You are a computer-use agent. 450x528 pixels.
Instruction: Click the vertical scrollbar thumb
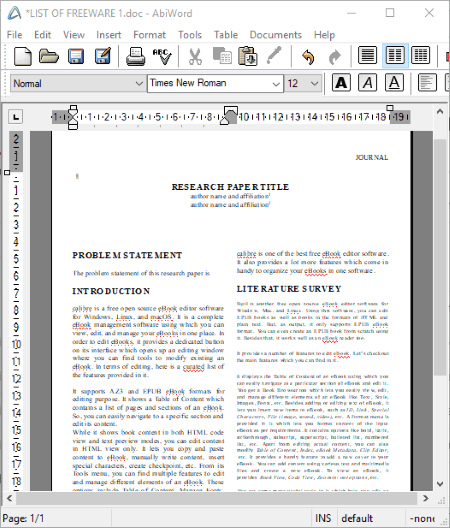440,257
